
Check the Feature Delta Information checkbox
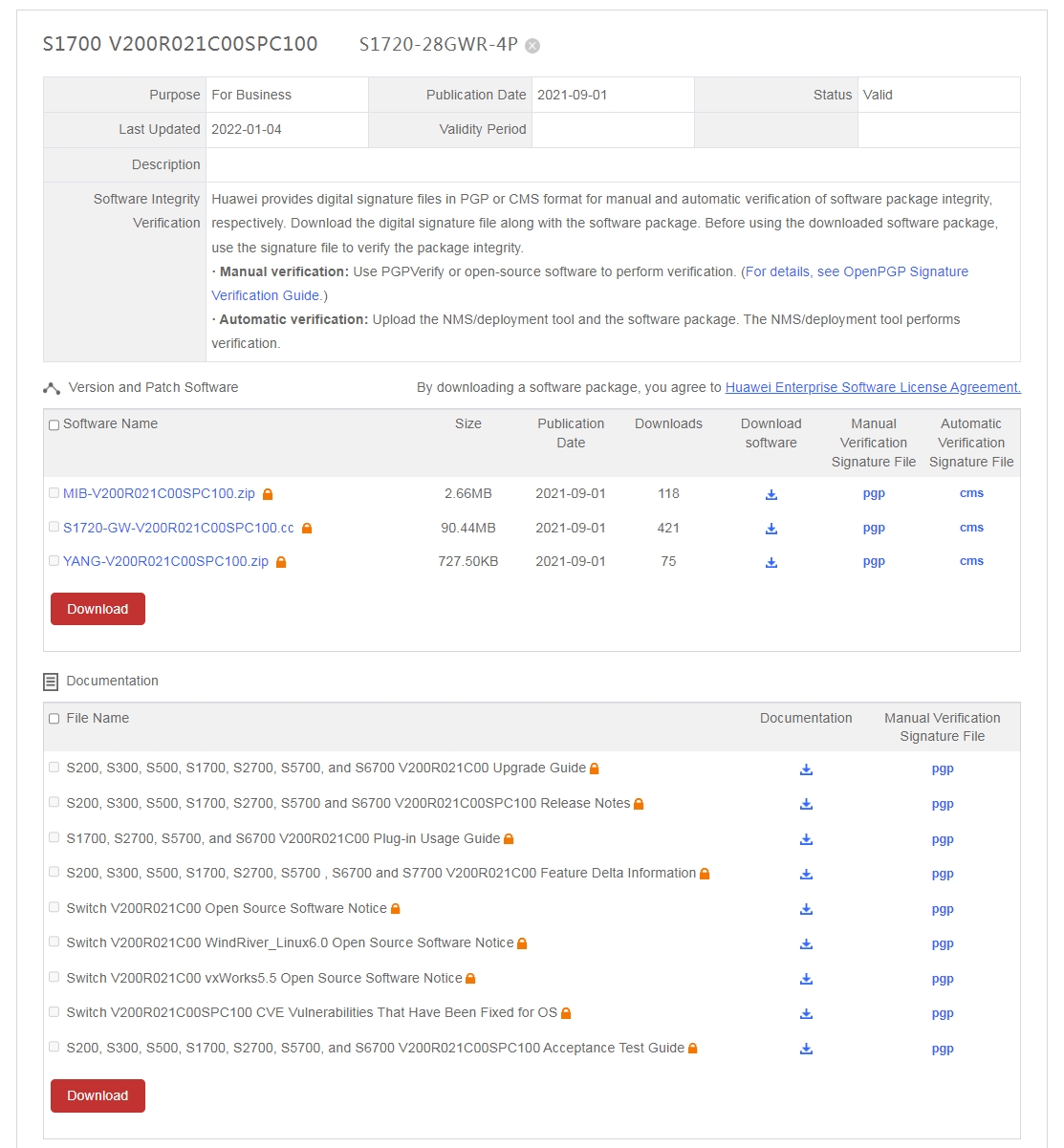[54, 872]
